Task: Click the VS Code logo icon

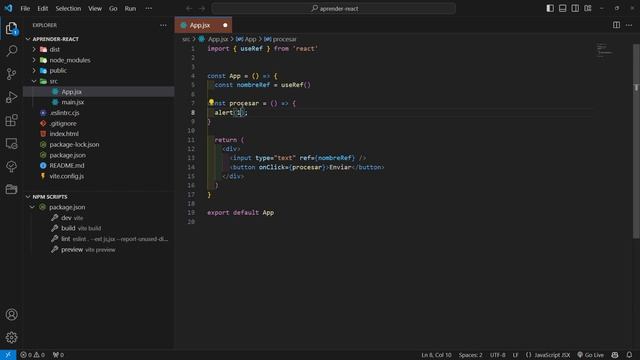Action: click(x=8, y=8)
